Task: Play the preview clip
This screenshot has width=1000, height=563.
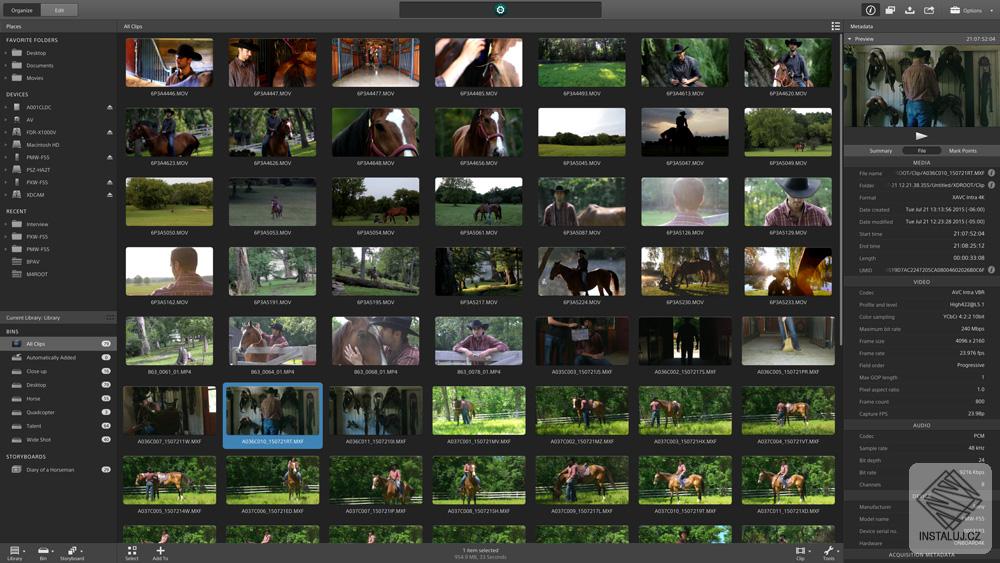Action: click(x=921, y=136)
